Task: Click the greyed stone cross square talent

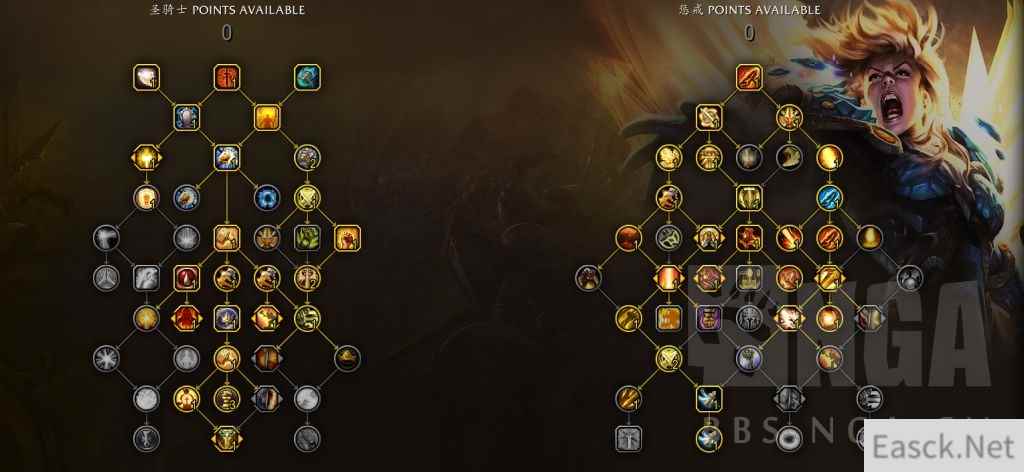Action: 628,439
